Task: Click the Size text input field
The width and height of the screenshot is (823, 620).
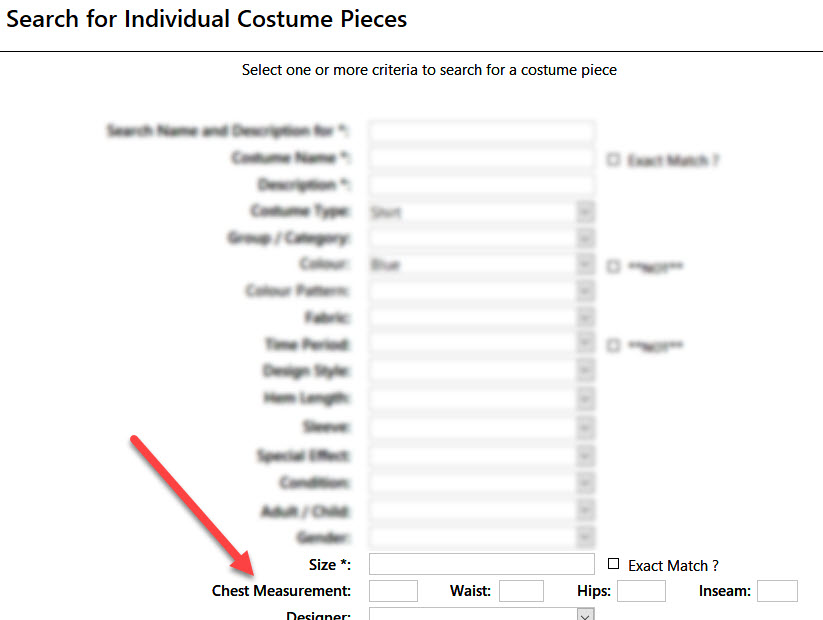Action: 481,564
